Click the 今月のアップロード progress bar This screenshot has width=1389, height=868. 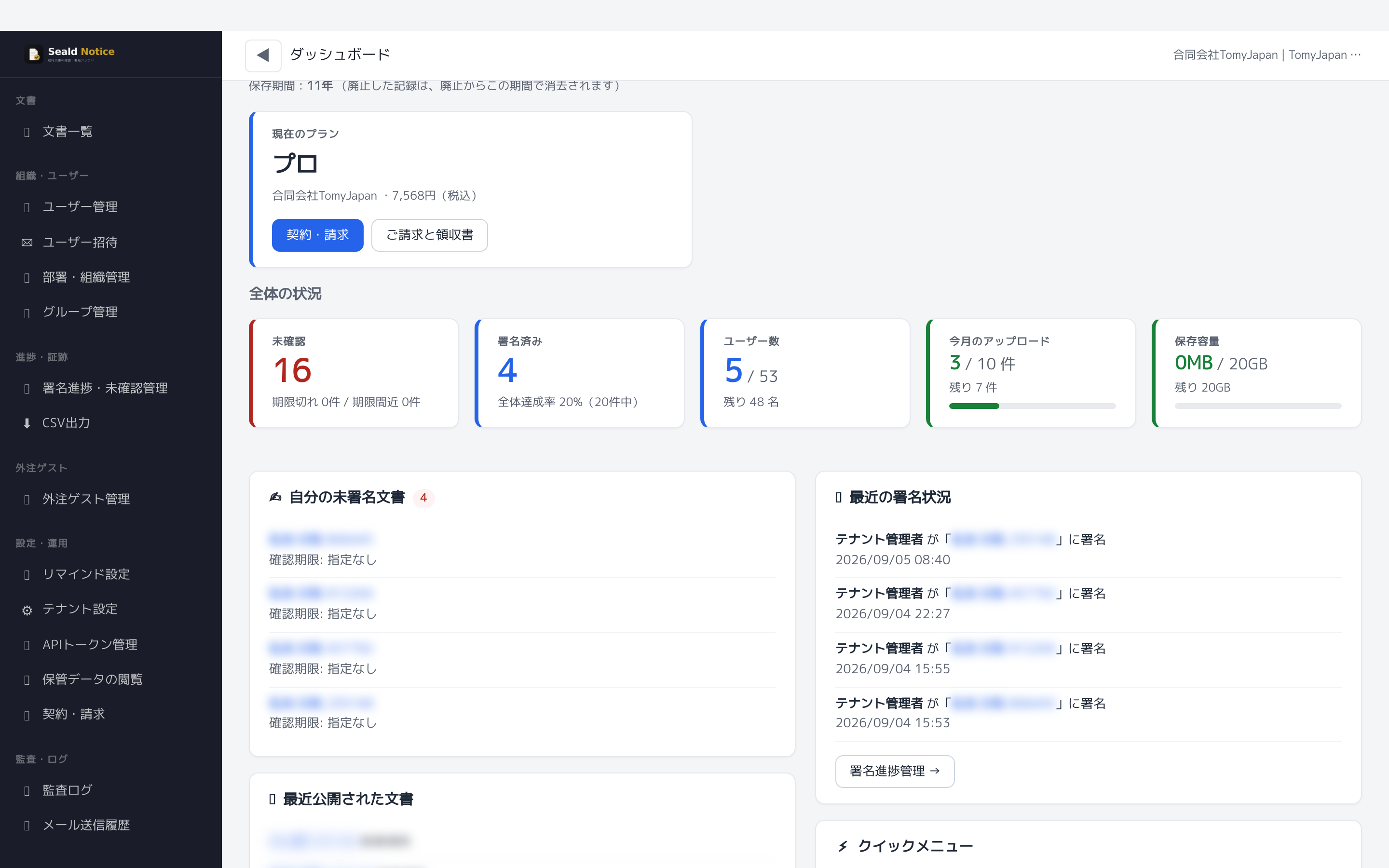[1032, 407]
